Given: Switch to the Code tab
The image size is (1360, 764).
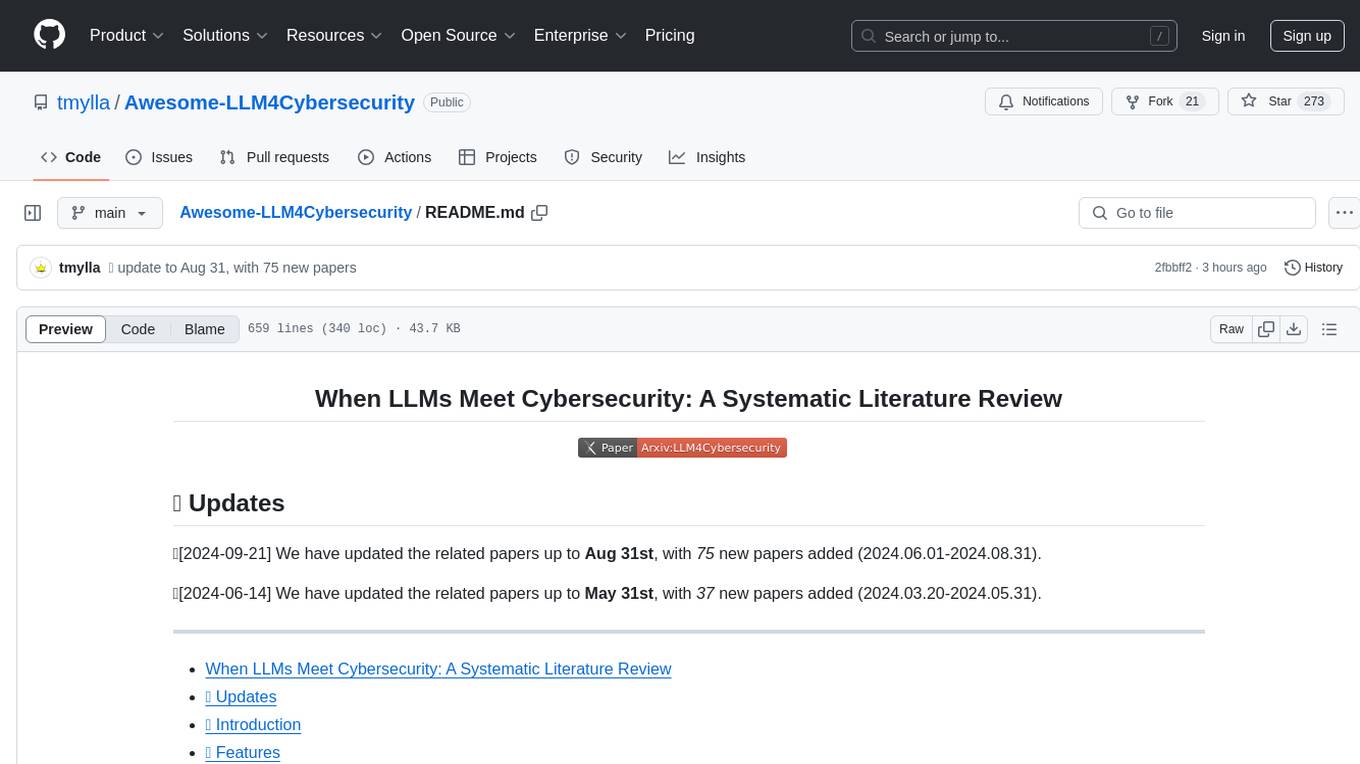Looking at the screenshot, I should pyautogui.click(x=70, y=157).
